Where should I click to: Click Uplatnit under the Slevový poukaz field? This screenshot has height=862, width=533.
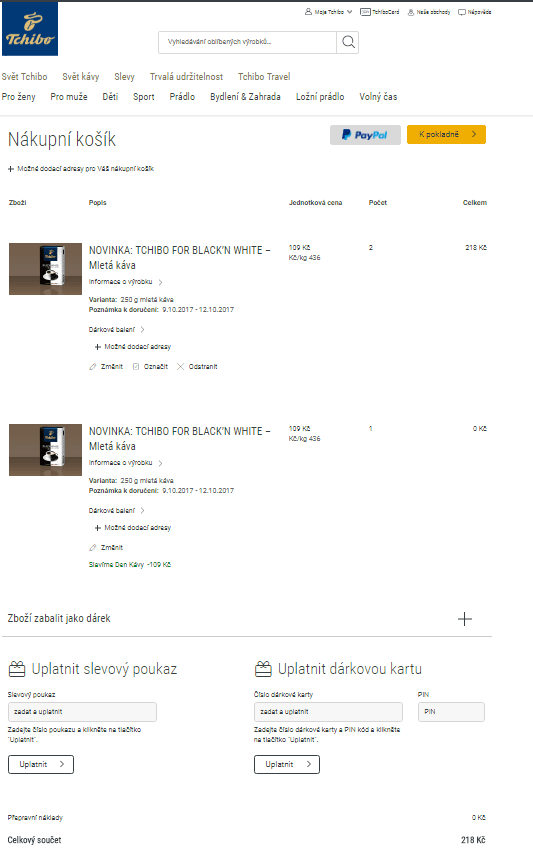[41, 764]
